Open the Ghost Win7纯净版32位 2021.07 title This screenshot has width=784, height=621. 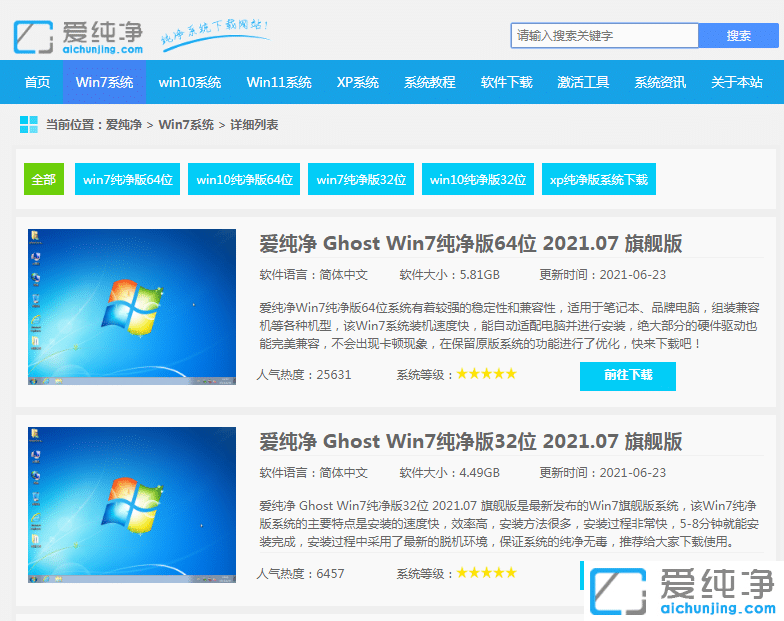470,442
